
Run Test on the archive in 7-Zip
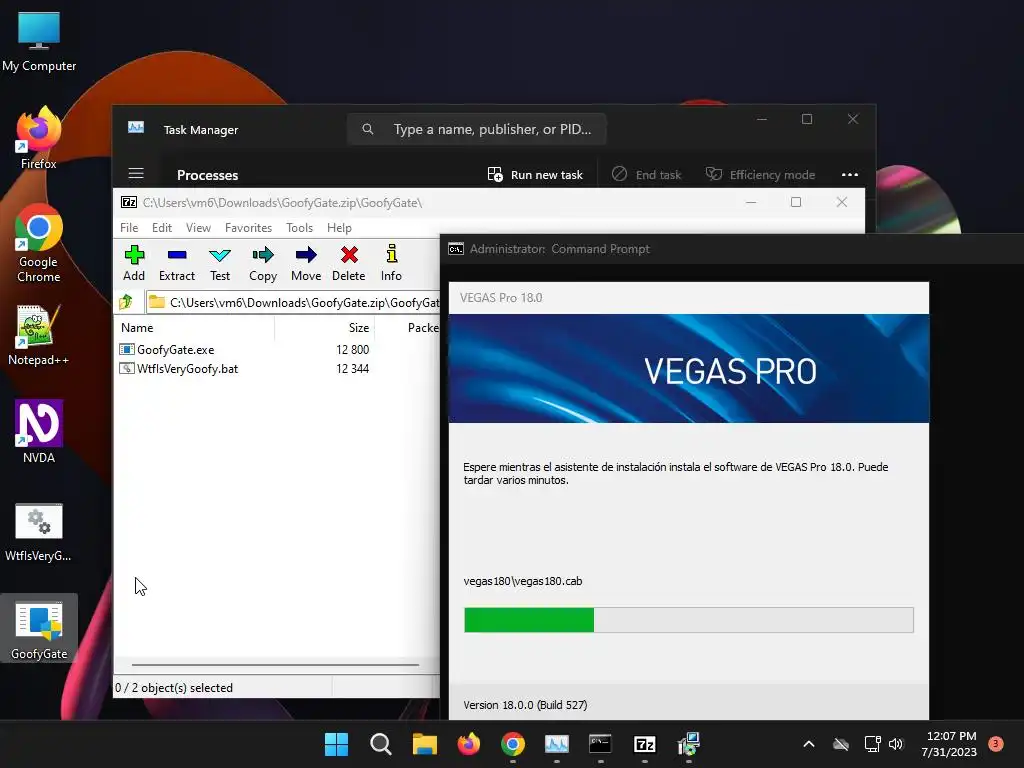point(220,263)
